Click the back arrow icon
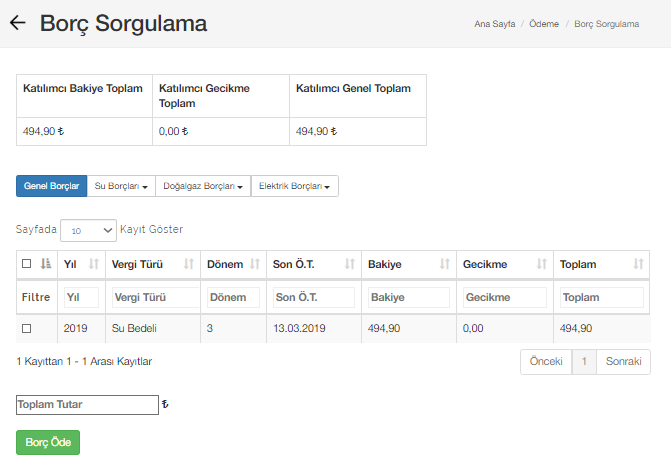 [17, 24]
